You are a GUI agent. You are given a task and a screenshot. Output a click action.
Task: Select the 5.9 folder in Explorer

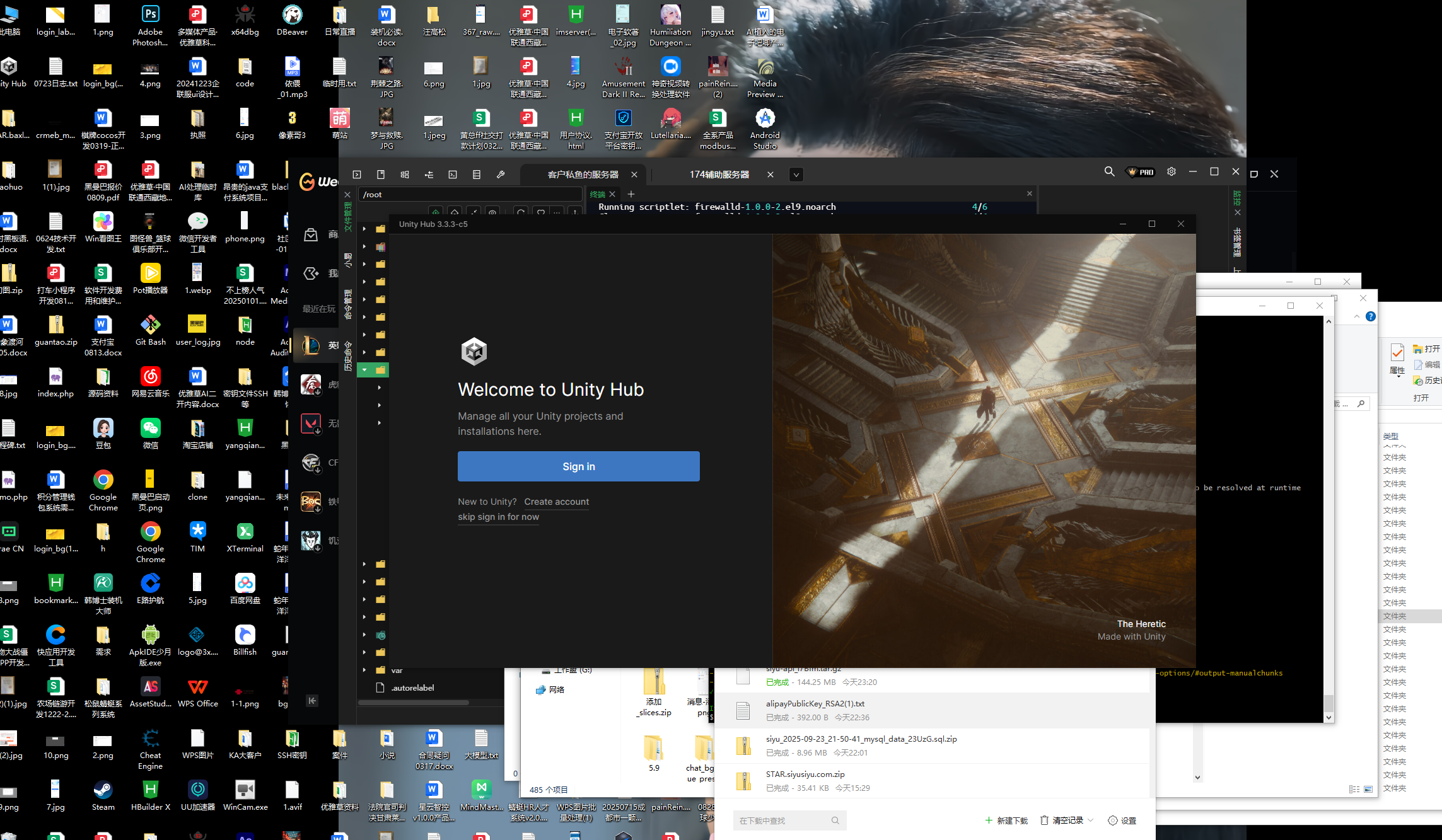coord(654,754)
